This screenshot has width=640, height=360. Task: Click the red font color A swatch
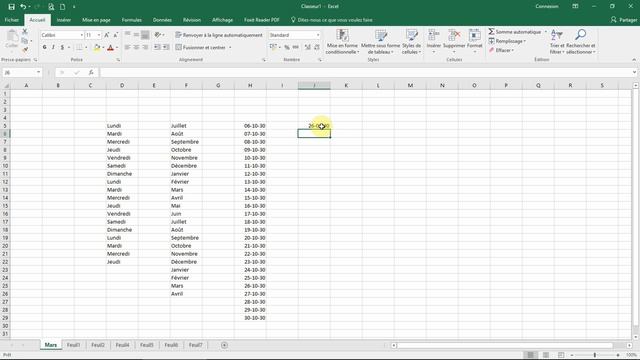(x=110, y=48)
